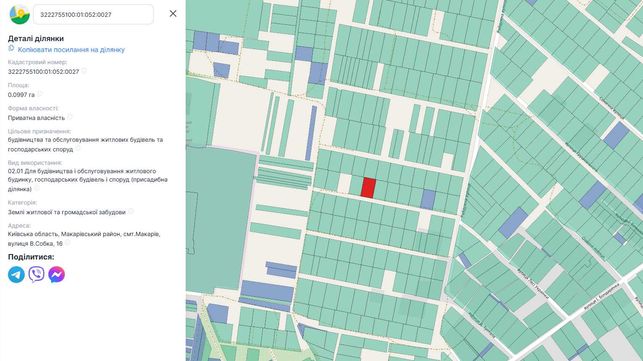The image size is (643, 361).
Task: Click the copy icon after присадибна ділянка text
Action: (36, 189)
